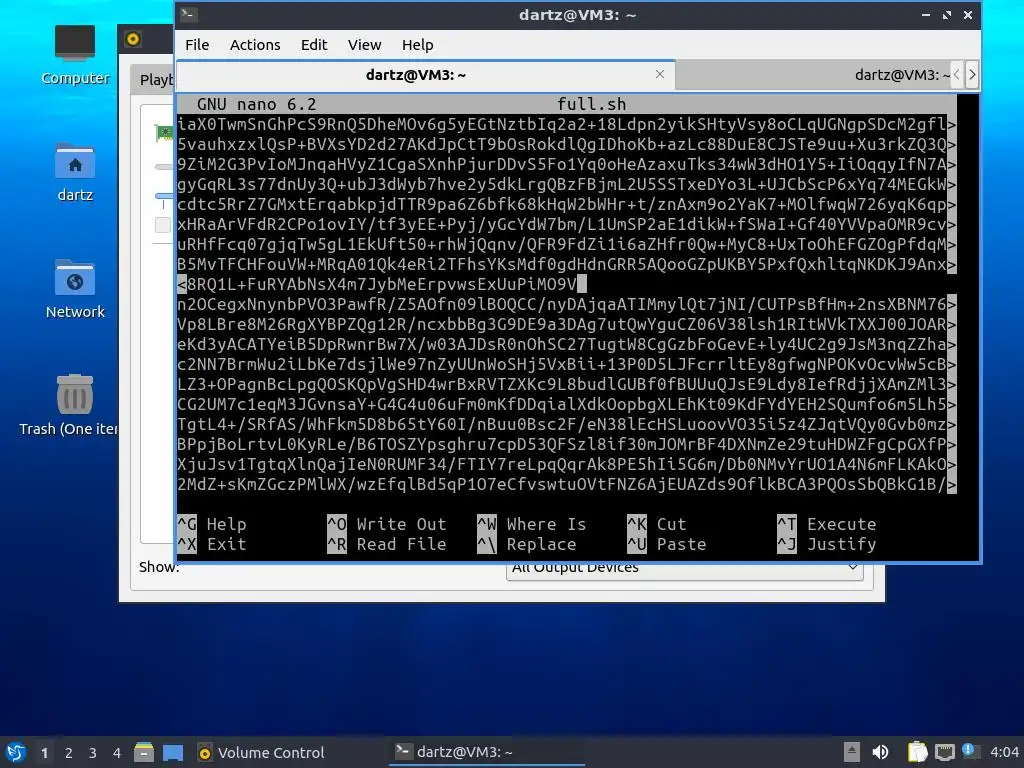
Task: Click the ^G Help shortcut in nano
Action: (x=212, y=524)
